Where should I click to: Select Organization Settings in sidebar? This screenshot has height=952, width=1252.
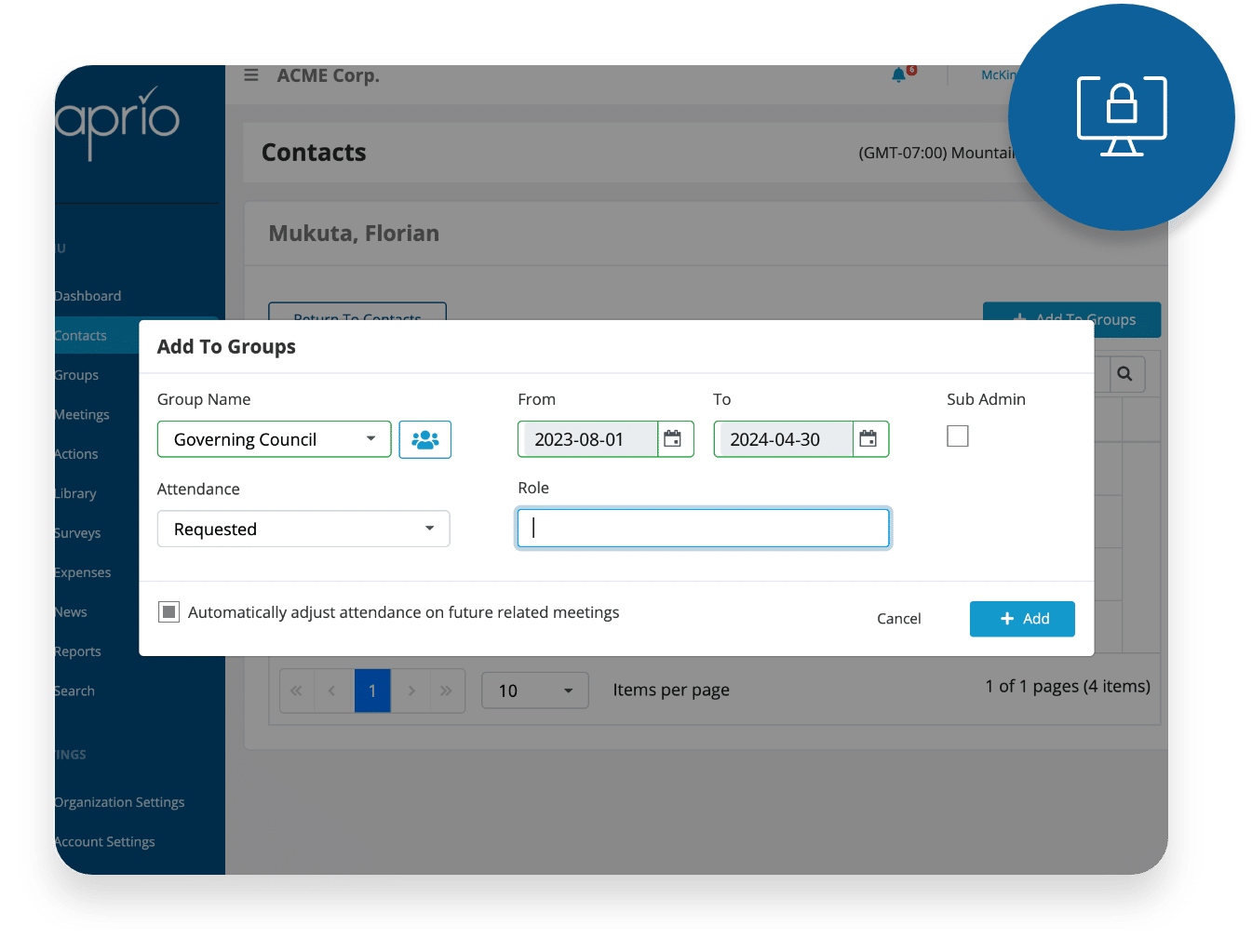(119, 802)
